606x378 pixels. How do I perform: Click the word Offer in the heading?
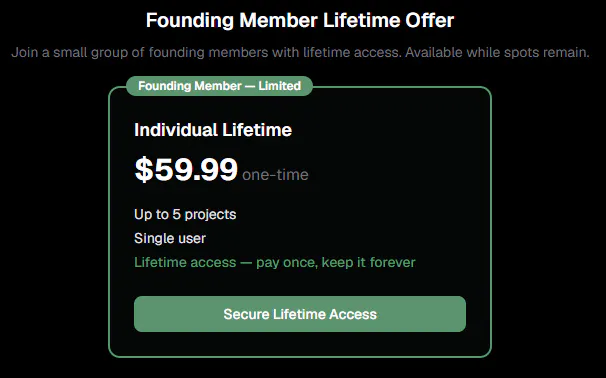pyautogui.click(x=429, y=20)
